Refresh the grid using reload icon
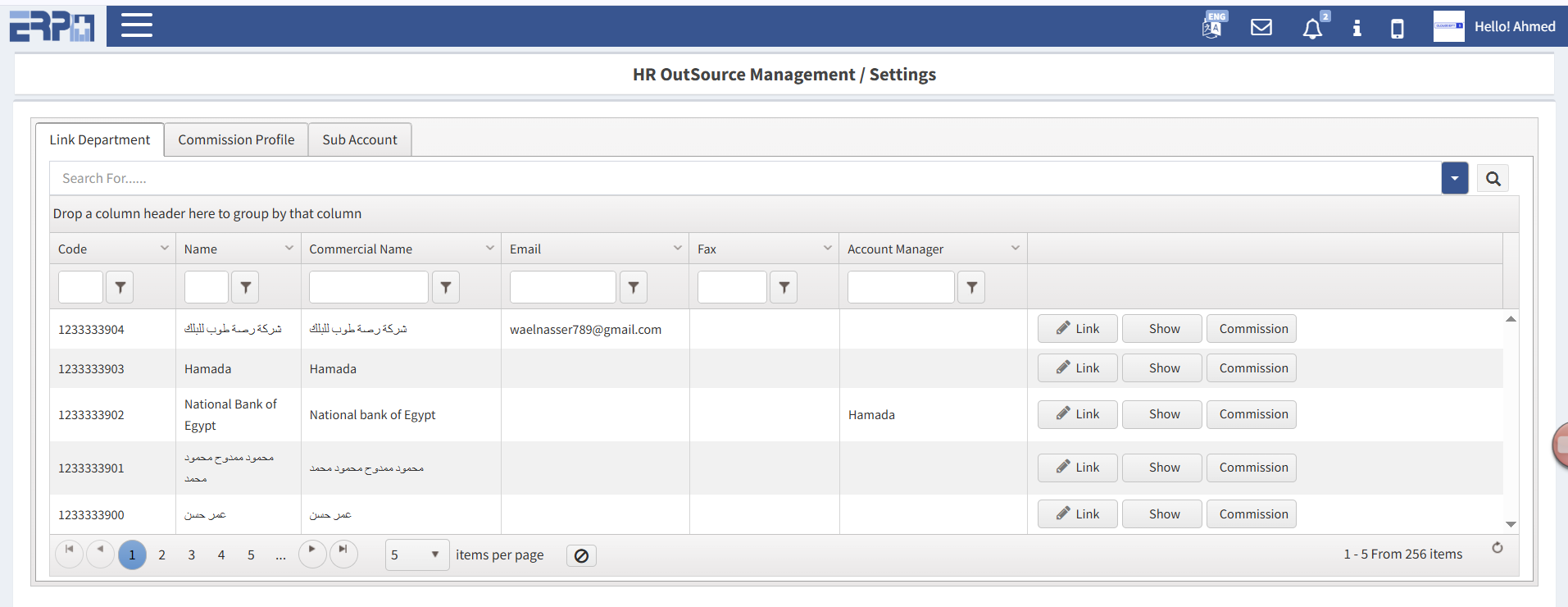This screenshot has height=607, width=1568. [x=1498, y=548]
